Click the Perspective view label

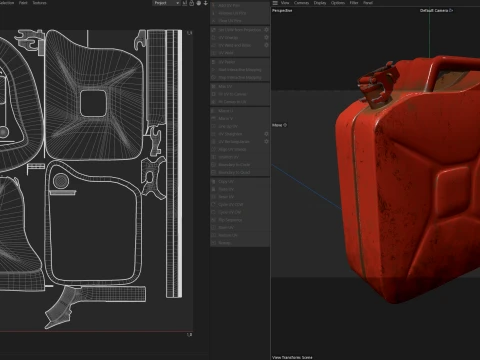point(282,11)
